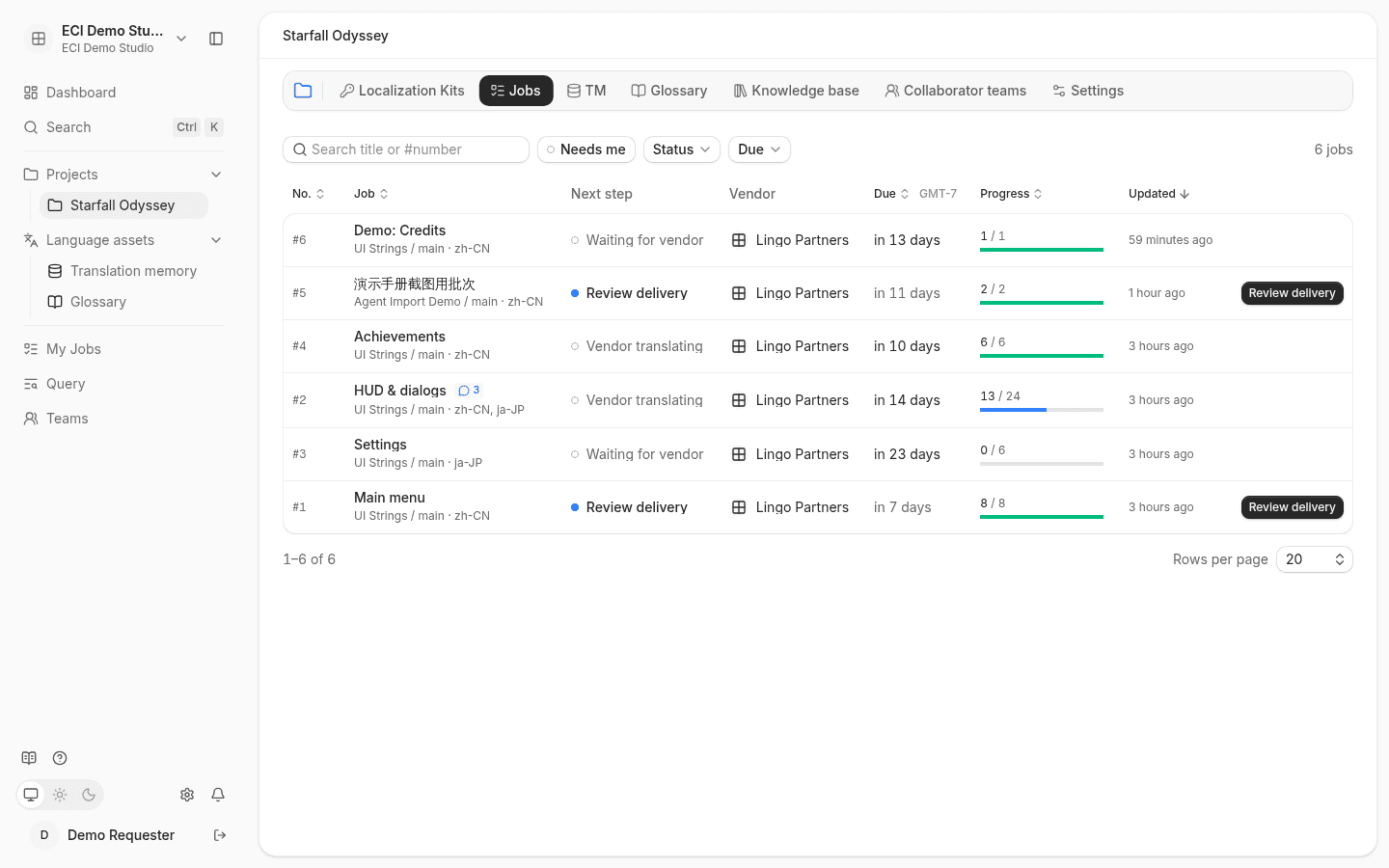Viewport: 1389px width, 868px height.
Task: Open notifications bell icon
Action: pos(218,795)
